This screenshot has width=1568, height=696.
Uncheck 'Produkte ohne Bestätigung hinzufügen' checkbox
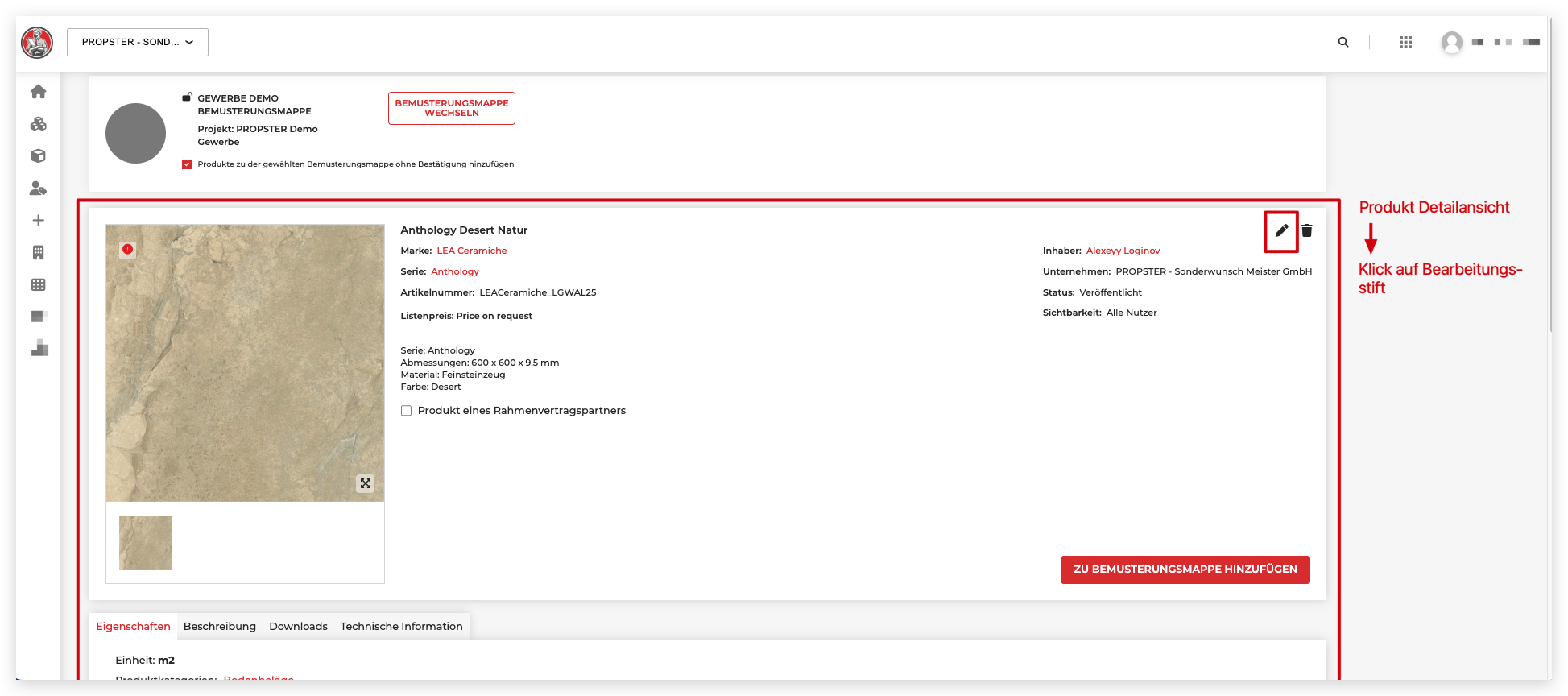(187, 164)
